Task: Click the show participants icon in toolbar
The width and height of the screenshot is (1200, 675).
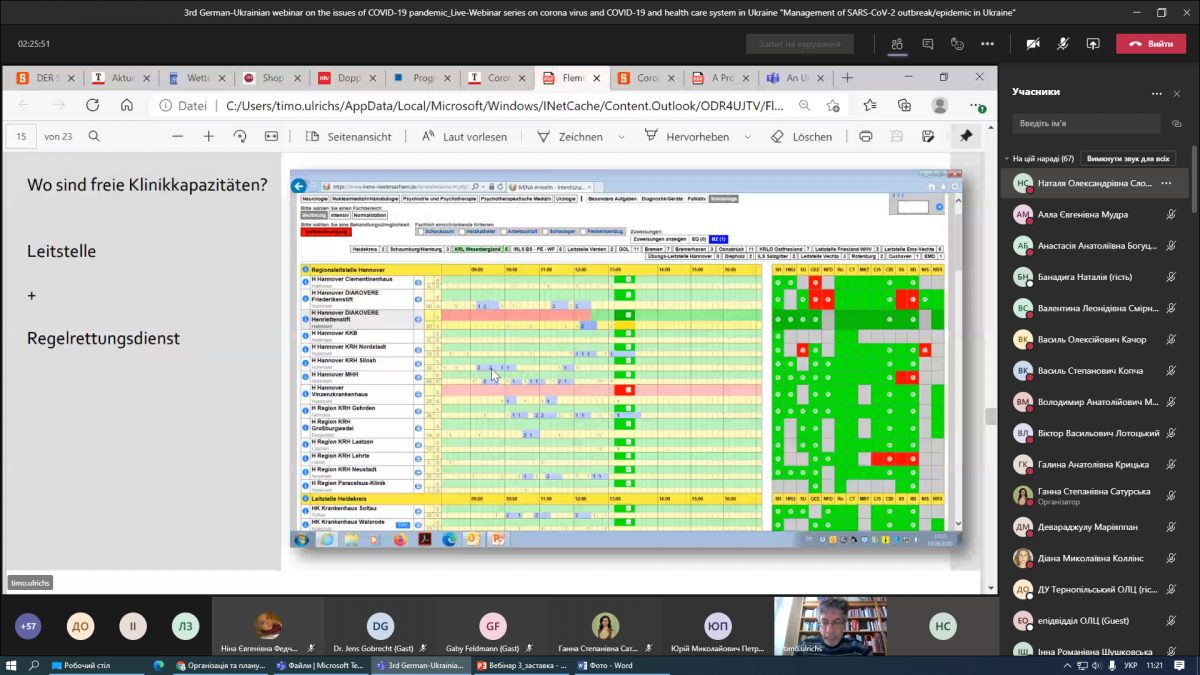Action: pos(897,44)
